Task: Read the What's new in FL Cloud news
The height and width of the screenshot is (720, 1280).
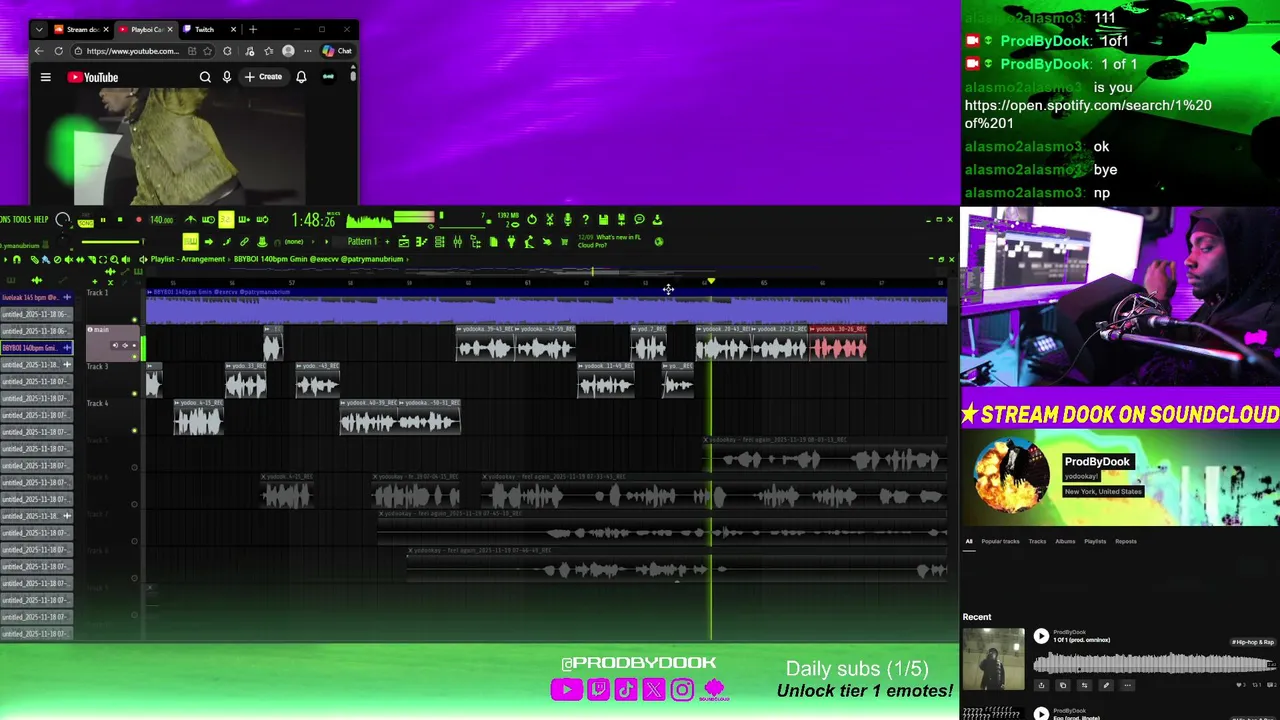Action: click(x=610, y=241)
